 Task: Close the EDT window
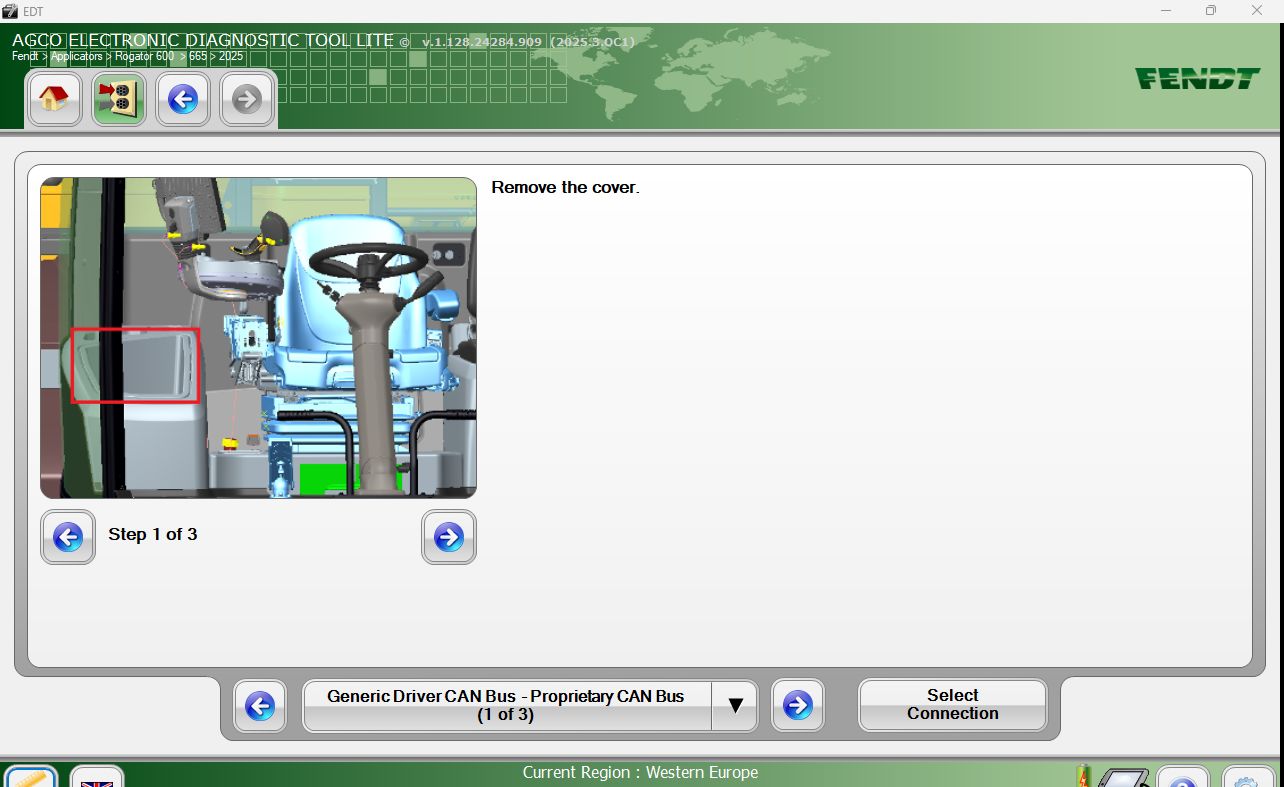point(1257,11)
